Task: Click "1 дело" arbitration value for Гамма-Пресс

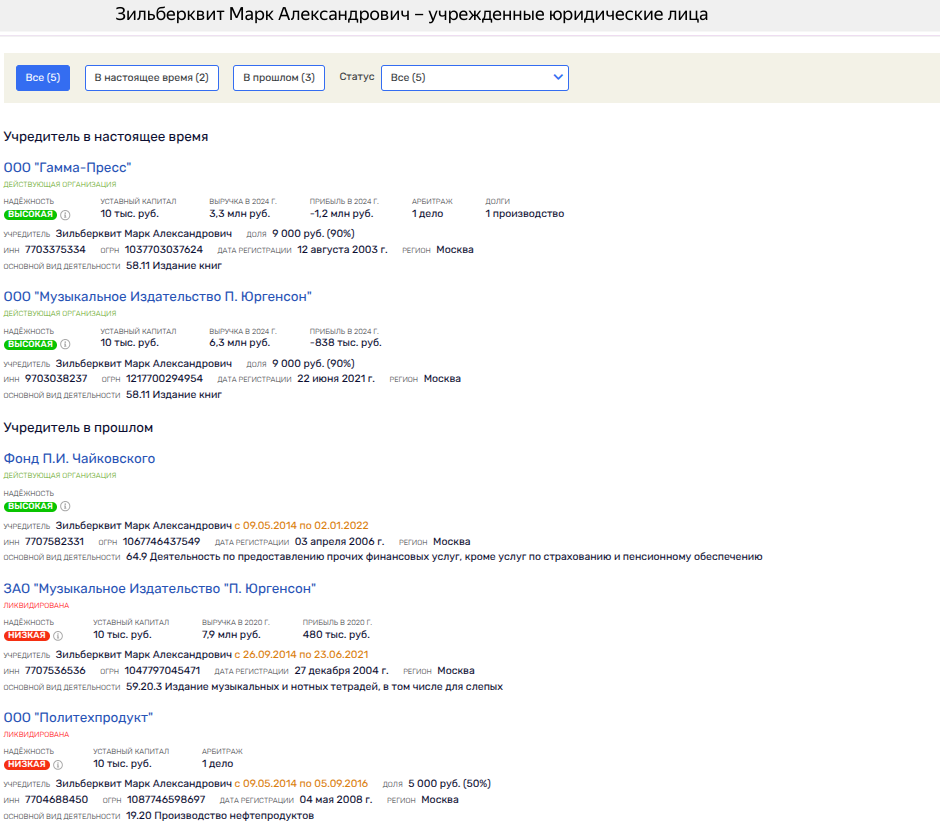Action: [x=428, y=214]
